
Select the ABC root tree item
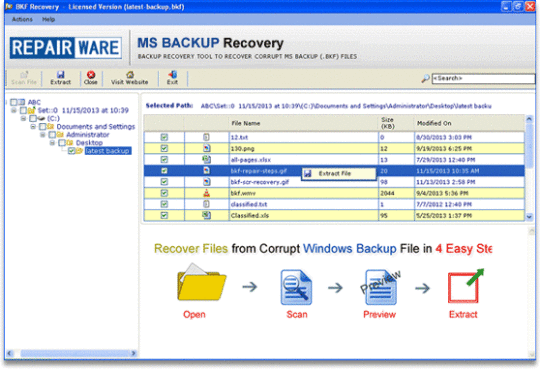tap(34, 102)
